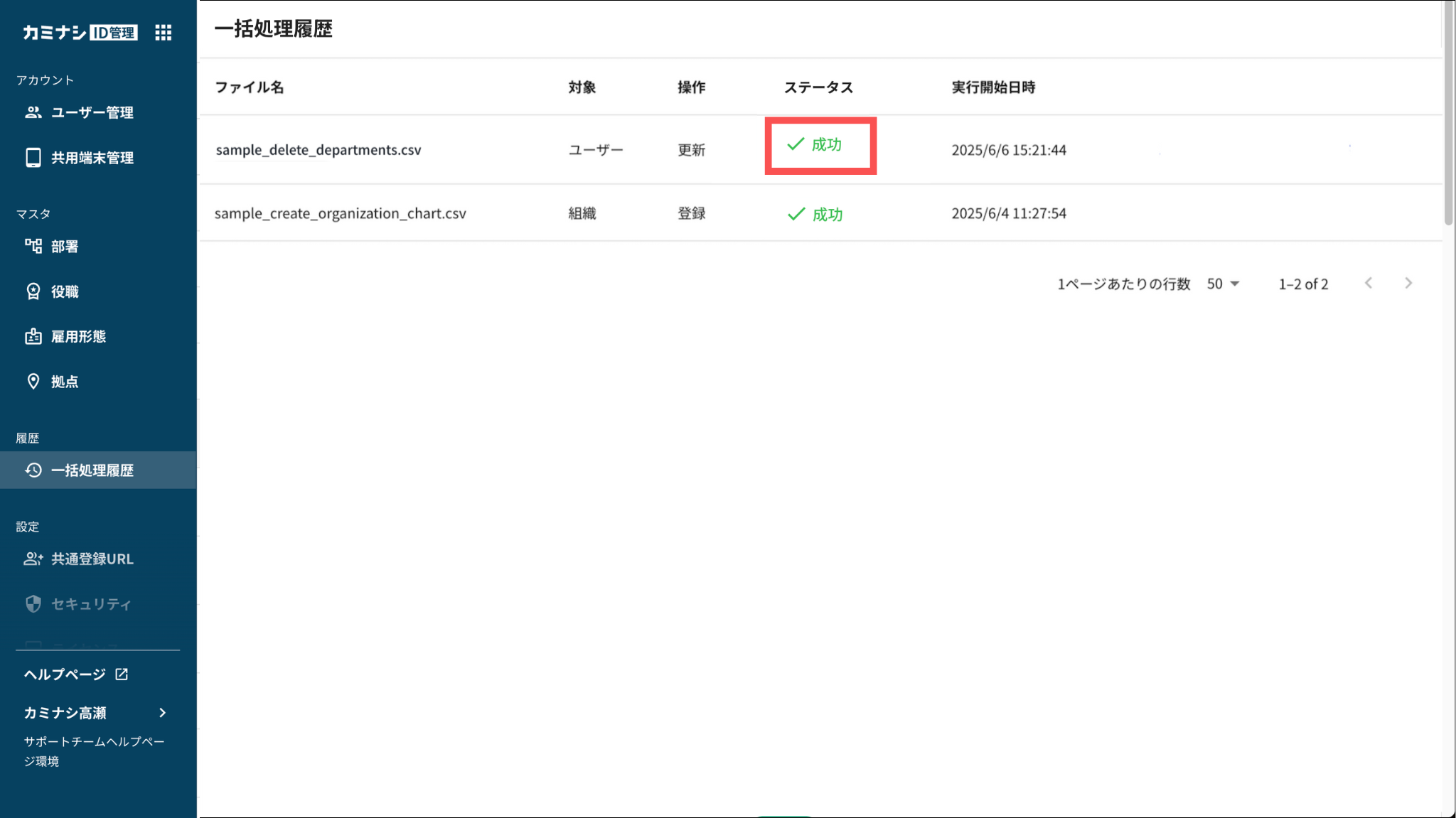Click the shared device tablet icon
This screenshot has width=1456, height=818.
click(x=33, y=158)
